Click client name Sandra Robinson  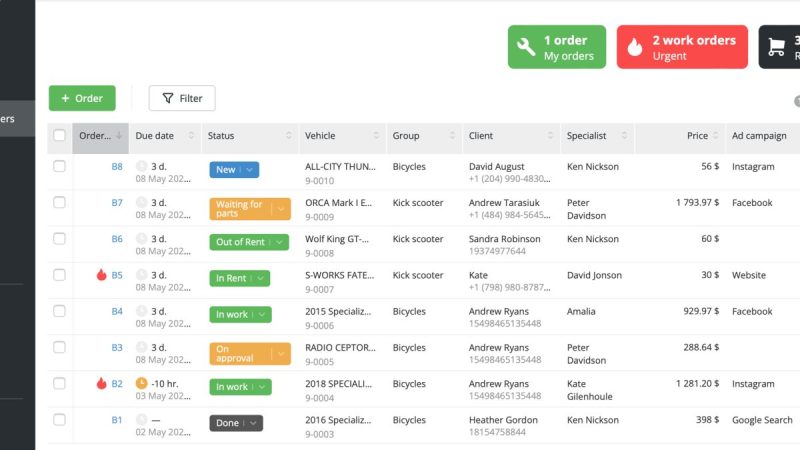point(505,239)
